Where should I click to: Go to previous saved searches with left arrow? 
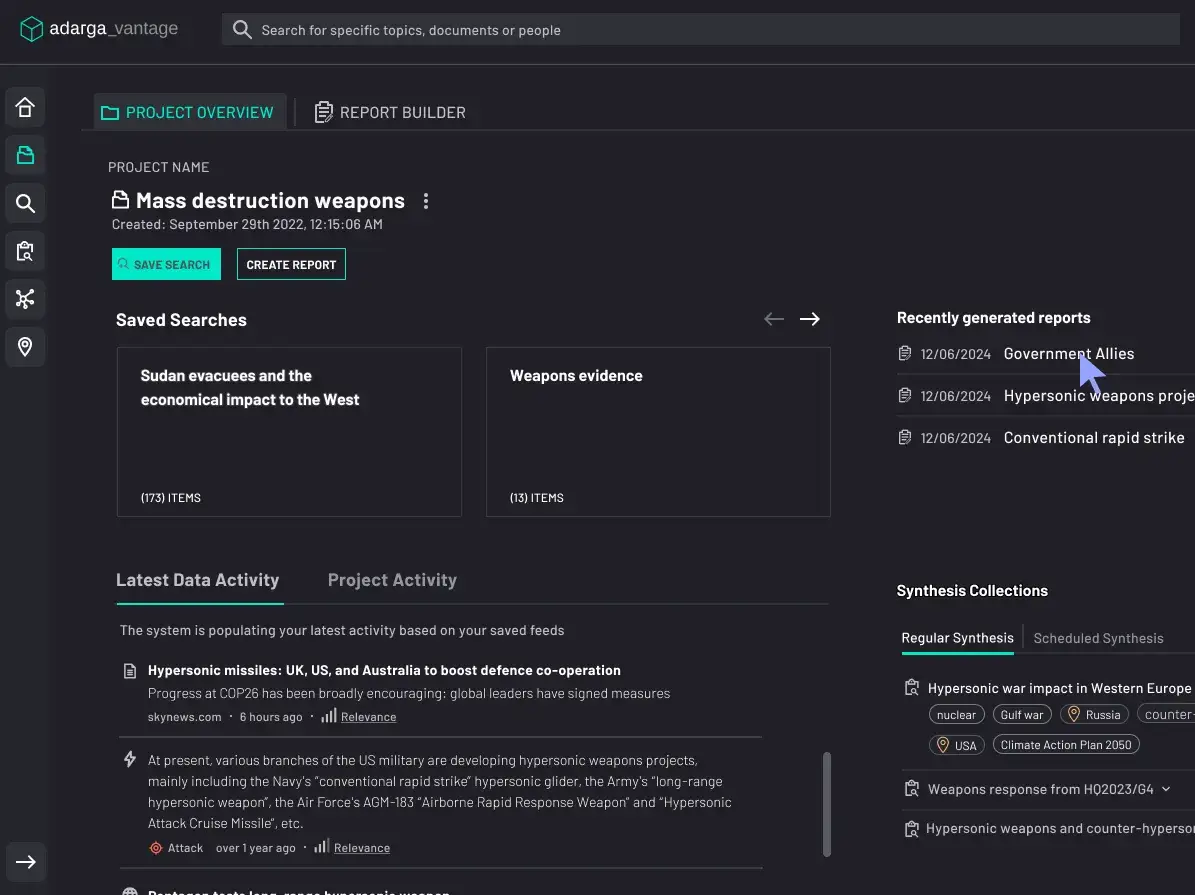click(773, 319)
